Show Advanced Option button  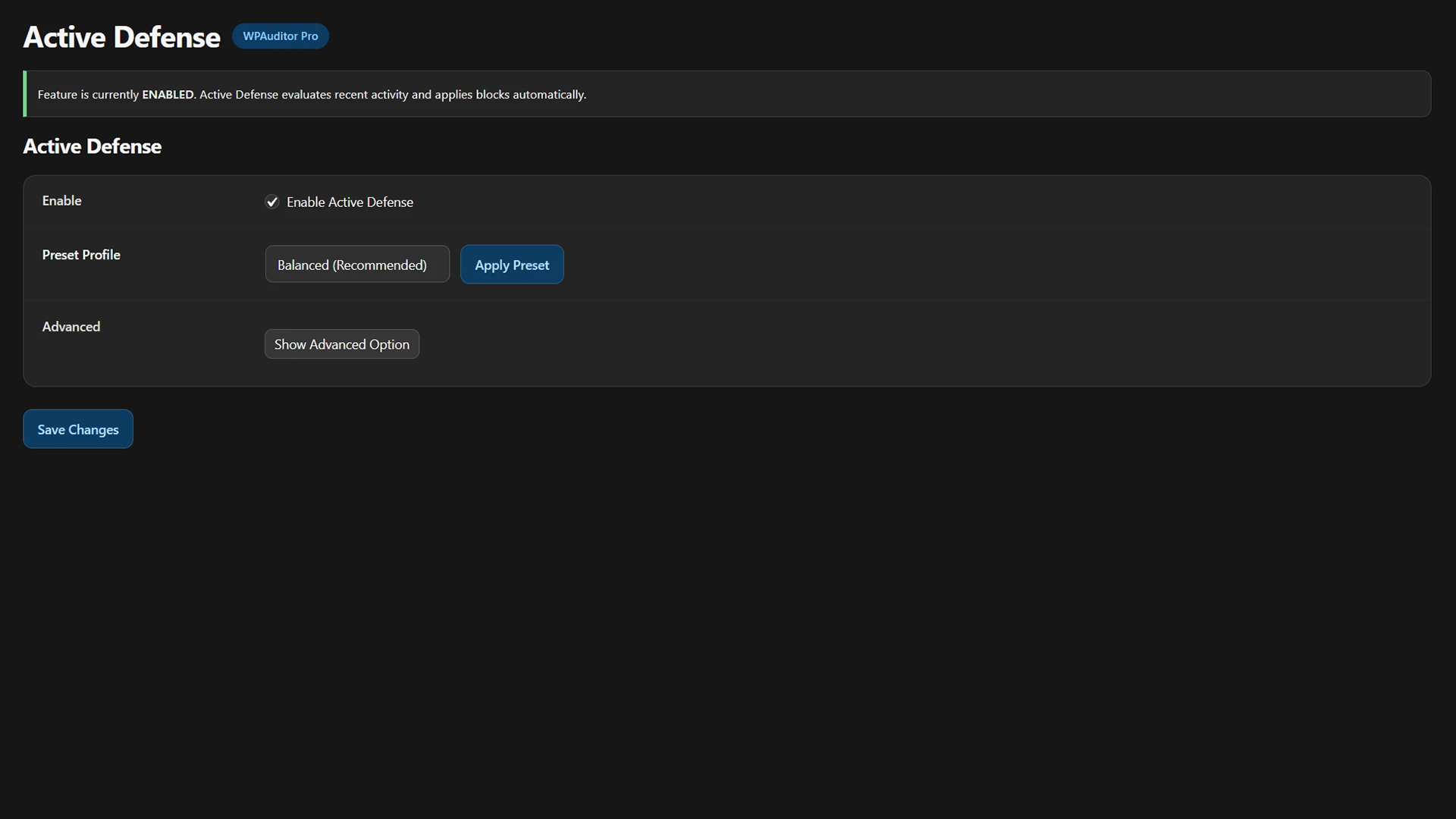[x=342, y=344]
